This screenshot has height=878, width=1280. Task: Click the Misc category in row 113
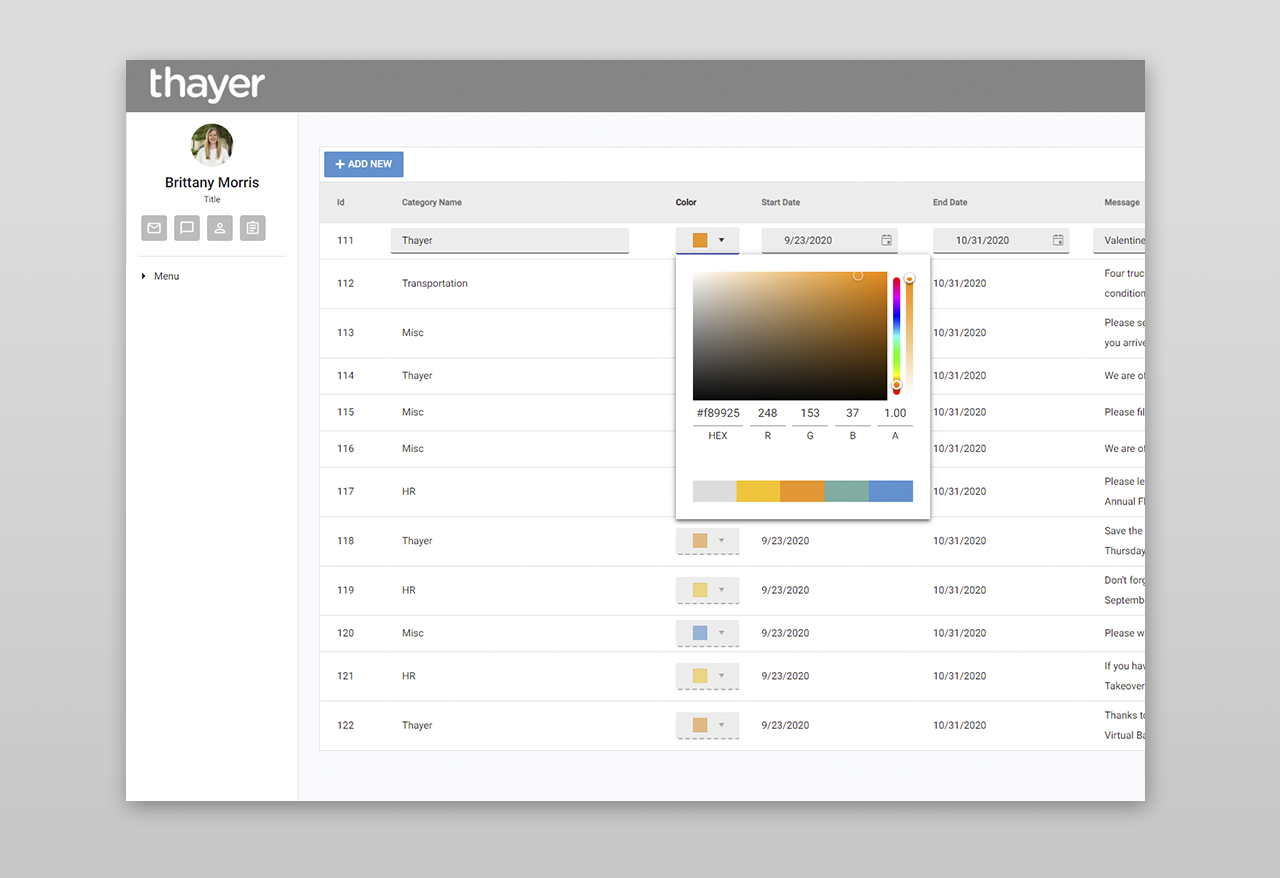pyautogui.click(x=413, y=332)
